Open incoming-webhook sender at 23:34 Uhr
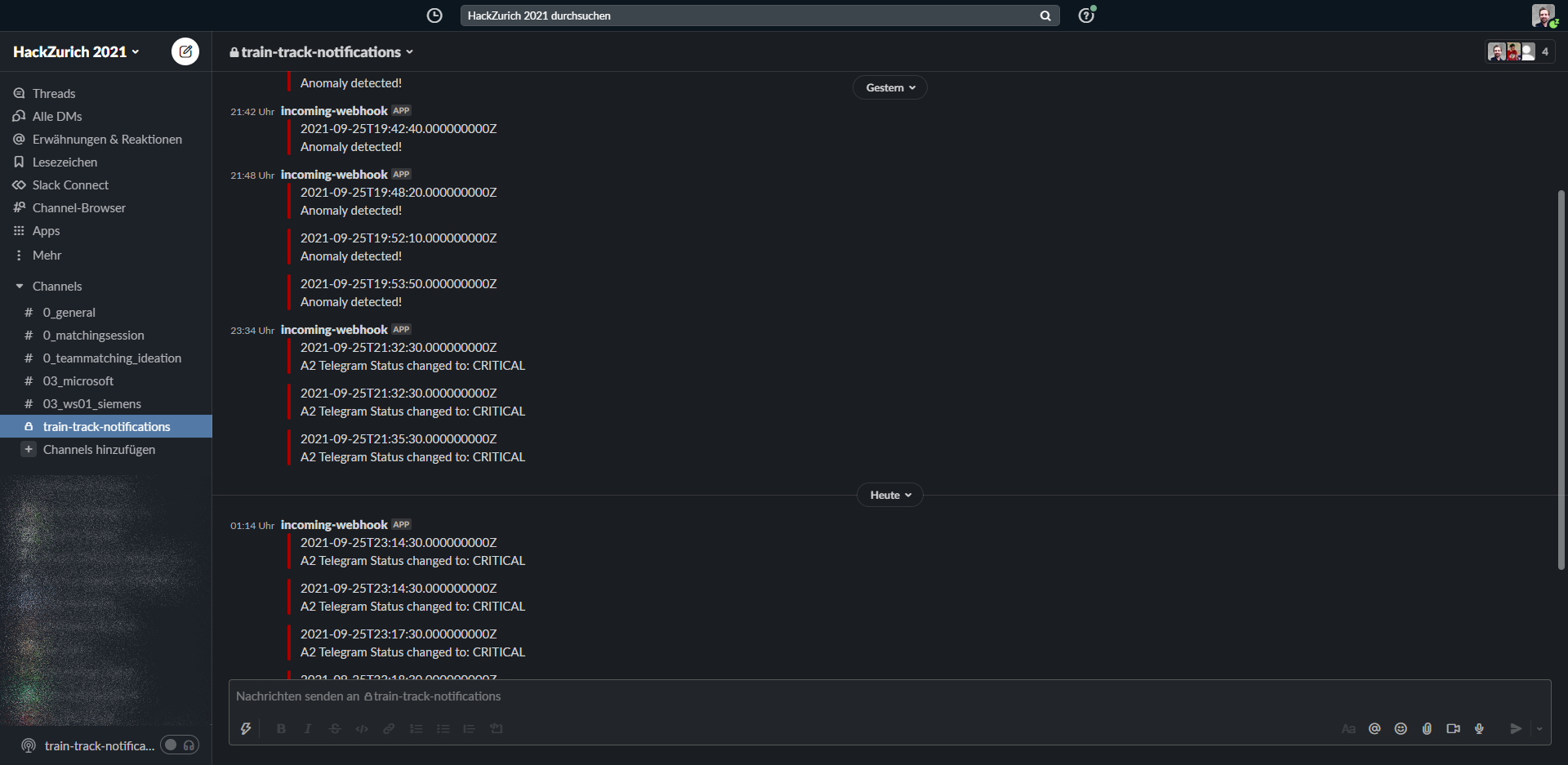This screenshot has height=765, width=1568. (334, 329)
